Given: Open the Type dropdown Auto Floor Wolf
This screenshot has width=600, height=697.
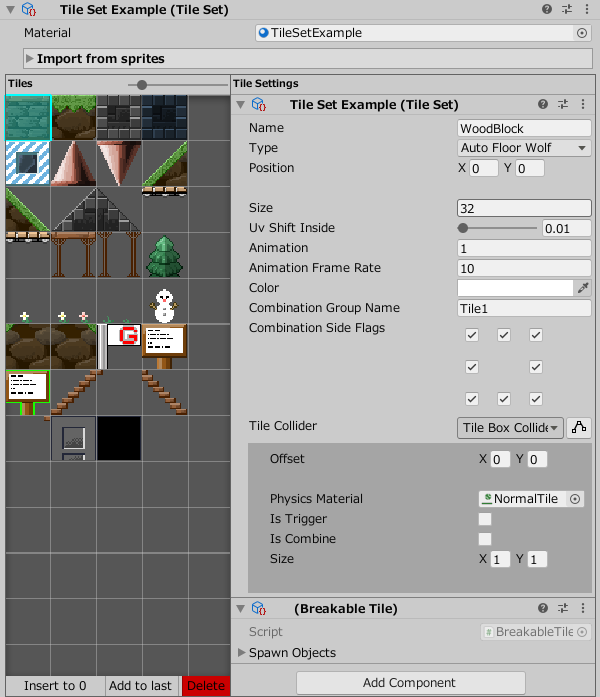Looking at the screenshot, I should [x=524, y=148].
